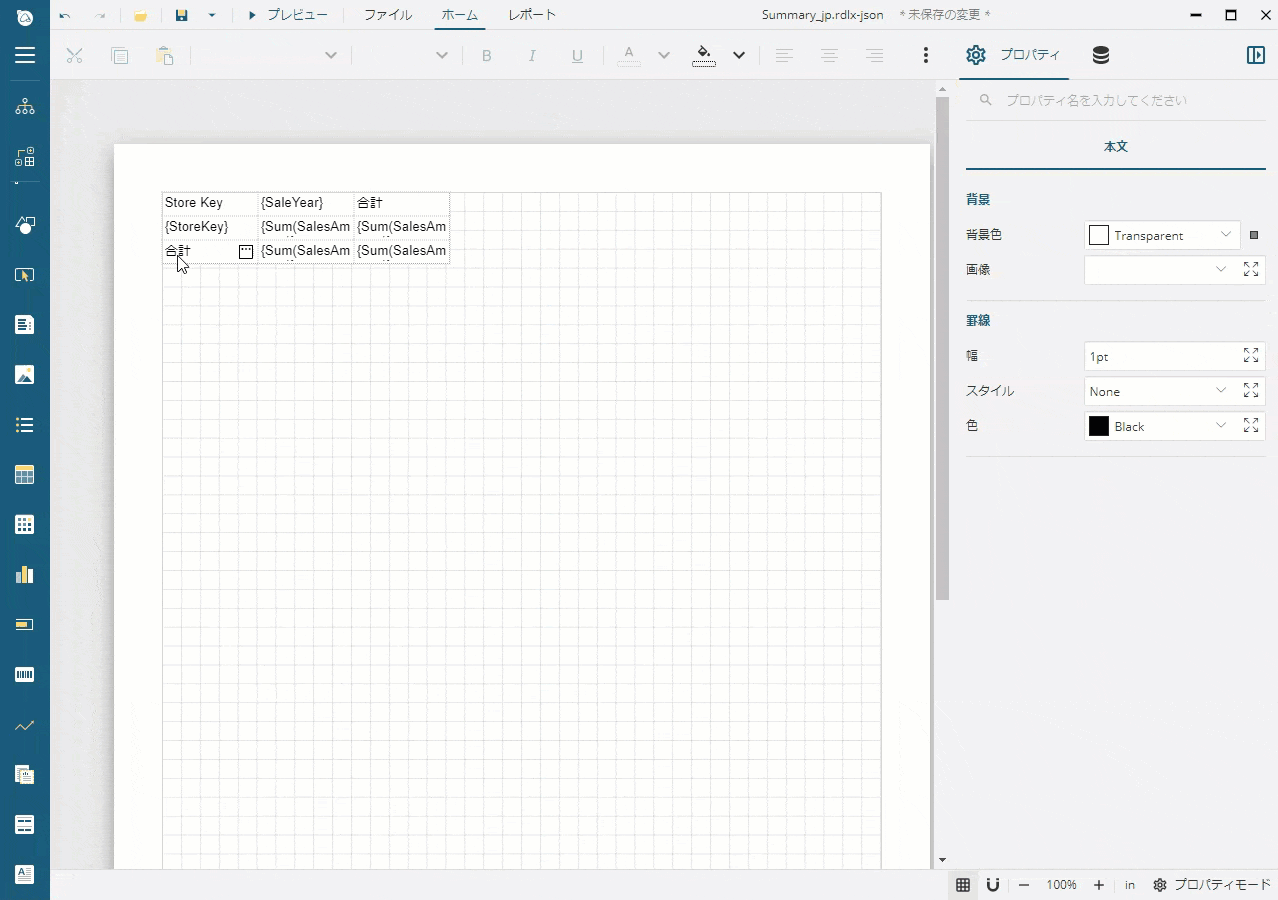Click the Black border color swatch
The height and width of the screenshot is (900, 1278).
pos(1098,426)
